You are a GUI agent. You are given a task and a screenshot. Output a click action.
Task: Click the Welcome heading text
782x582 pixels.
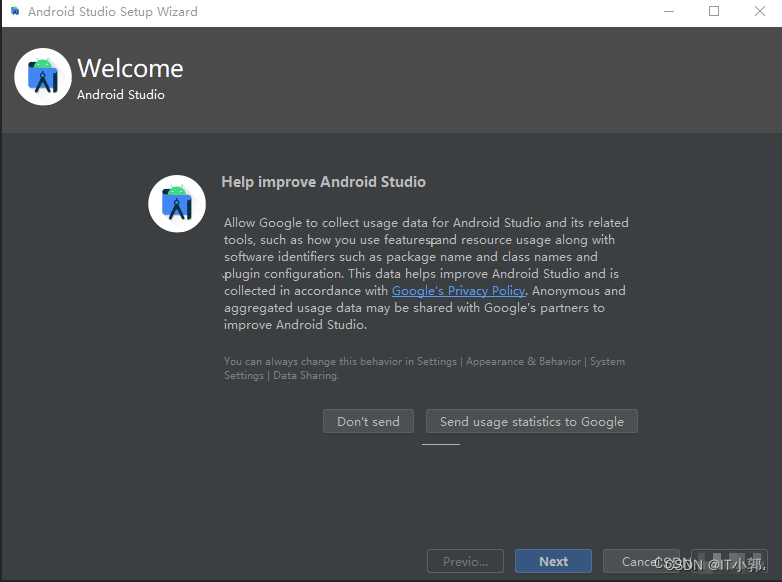130,68
